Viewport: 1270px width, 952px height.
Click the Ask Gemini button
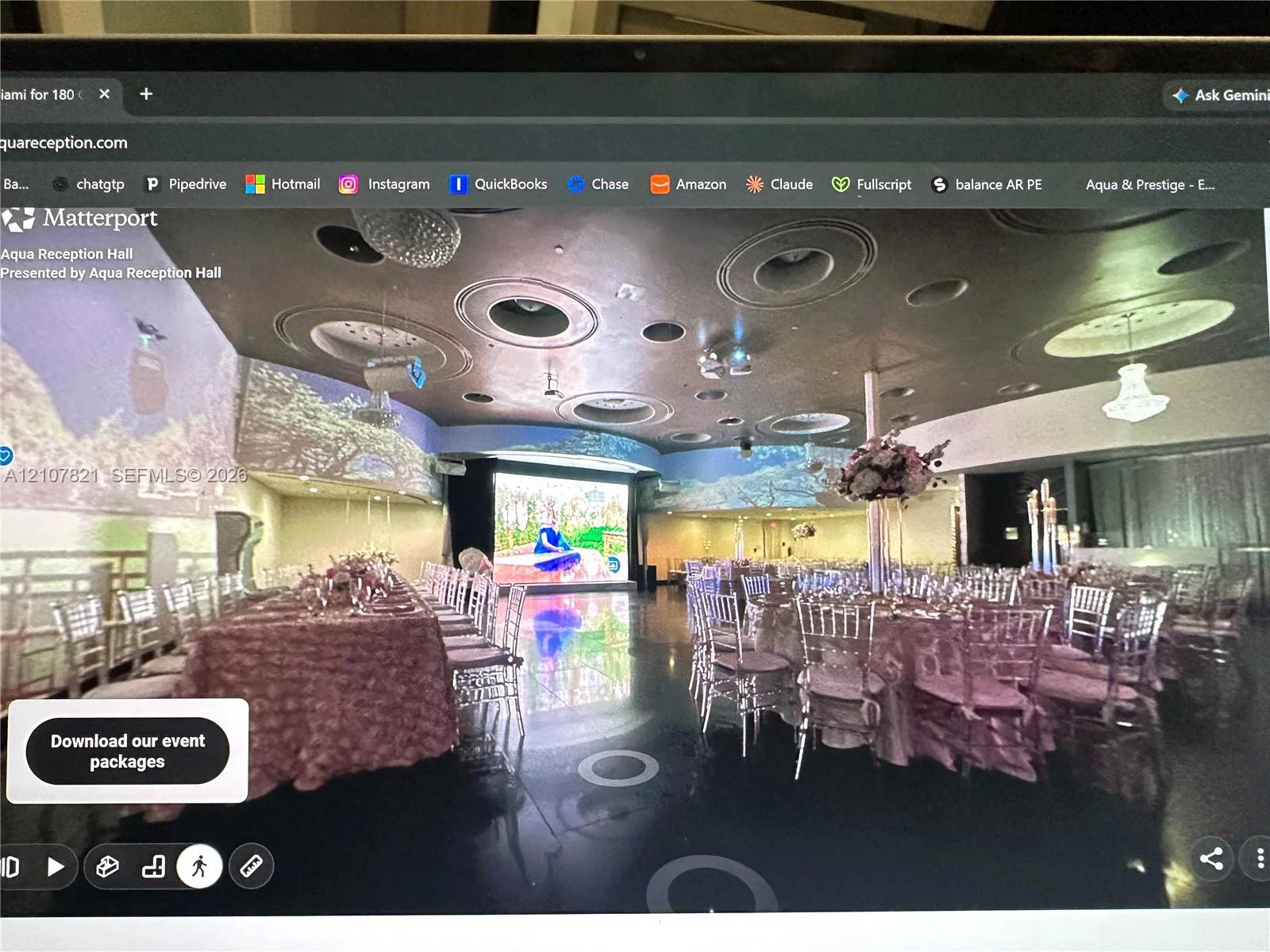tap(1220, 95)
